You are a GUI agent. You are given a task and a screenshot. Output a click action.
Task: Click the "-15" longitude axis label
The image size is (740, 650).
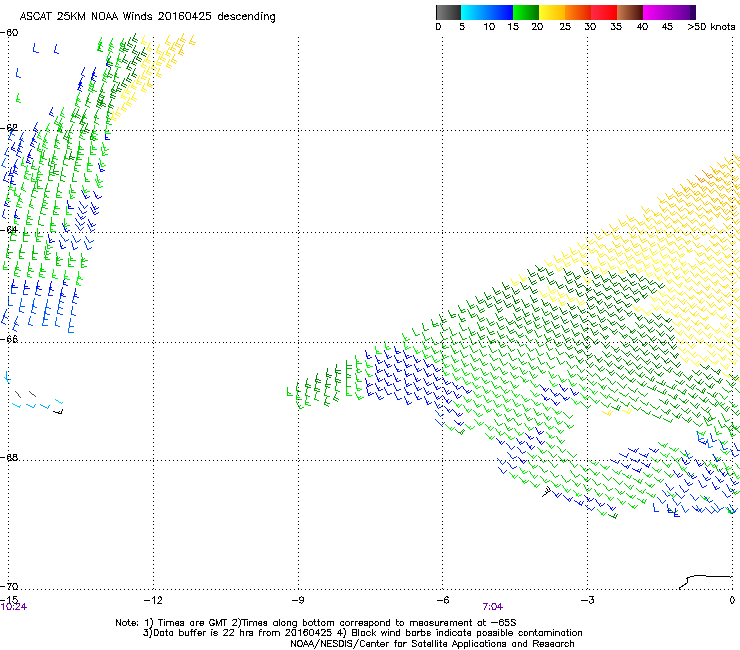tap(9, 600)
